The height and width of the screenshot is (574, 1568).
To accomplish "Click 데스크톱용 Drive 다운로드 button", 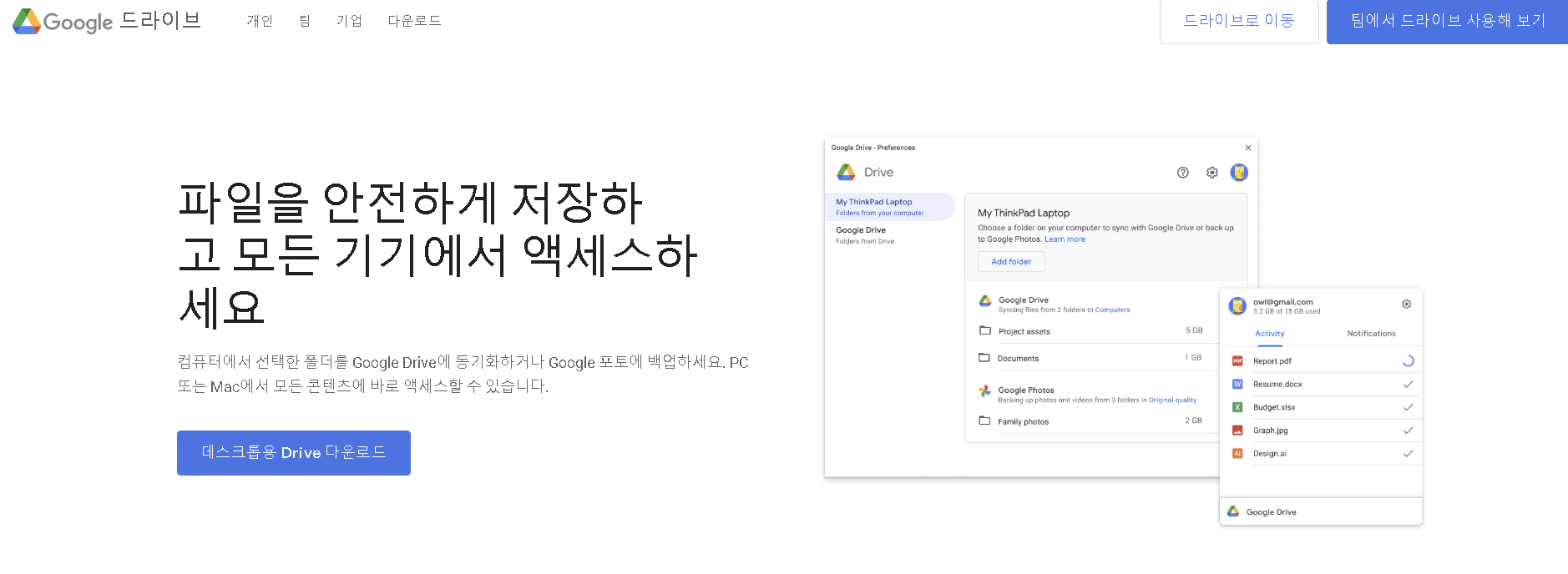I will [294, 452].
